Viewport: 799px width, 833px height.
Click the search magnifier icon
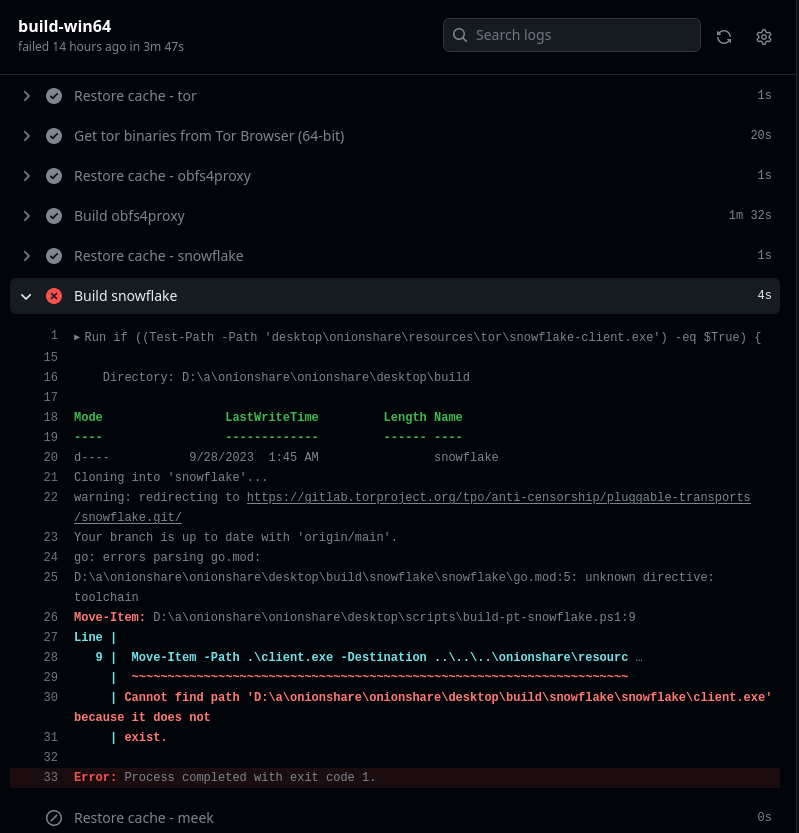pos(460,35)
